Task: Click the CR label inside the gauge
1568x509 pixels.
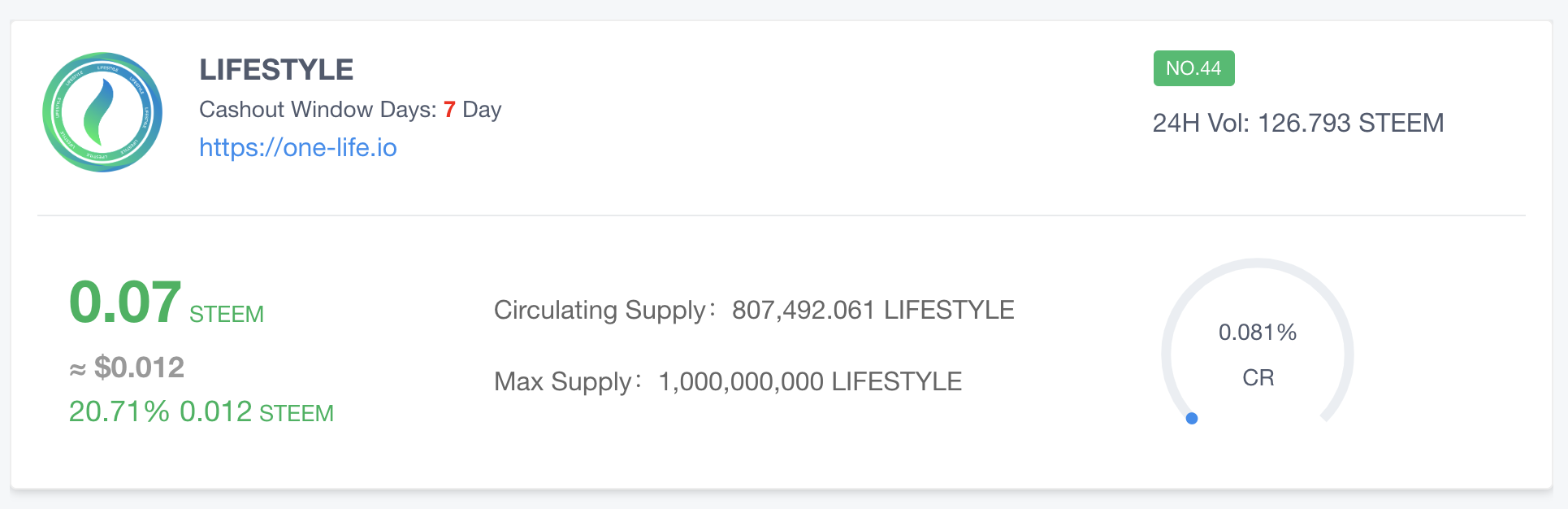Action: [1258, 378]
